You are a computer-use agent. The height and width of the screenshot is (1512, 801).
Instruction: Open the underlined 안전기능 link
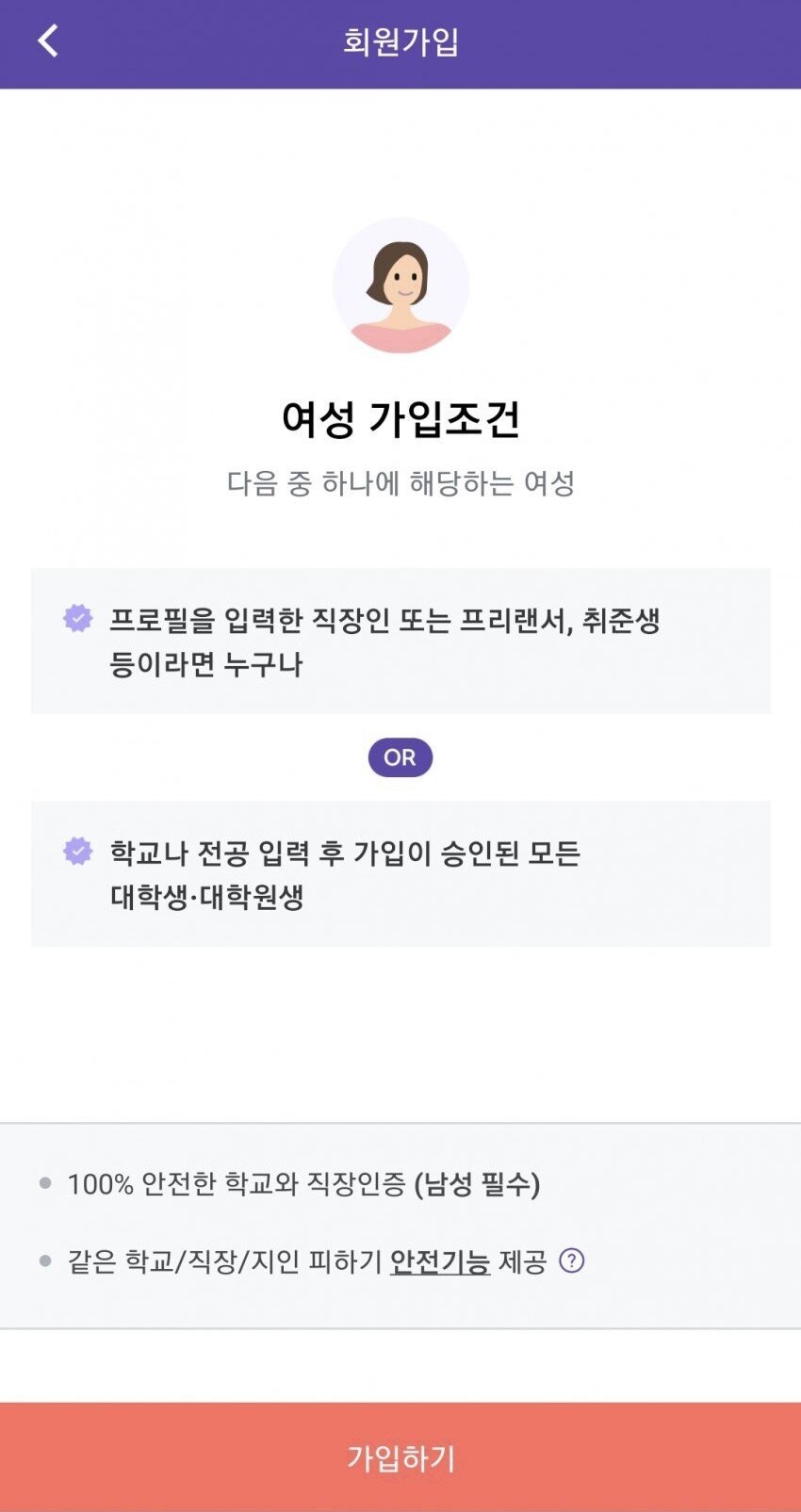[440, 1261]
